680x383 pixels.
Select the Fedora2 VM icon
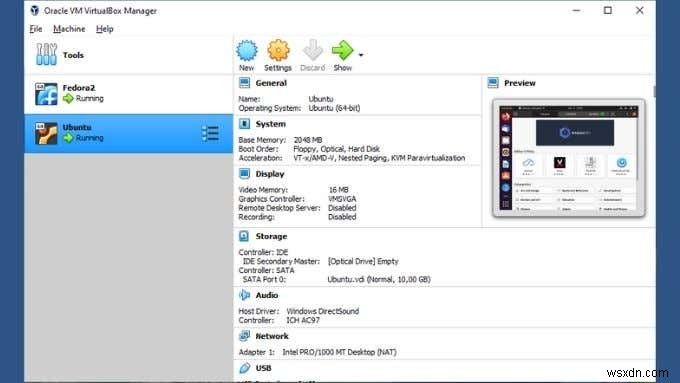click(x=46, y=94)
